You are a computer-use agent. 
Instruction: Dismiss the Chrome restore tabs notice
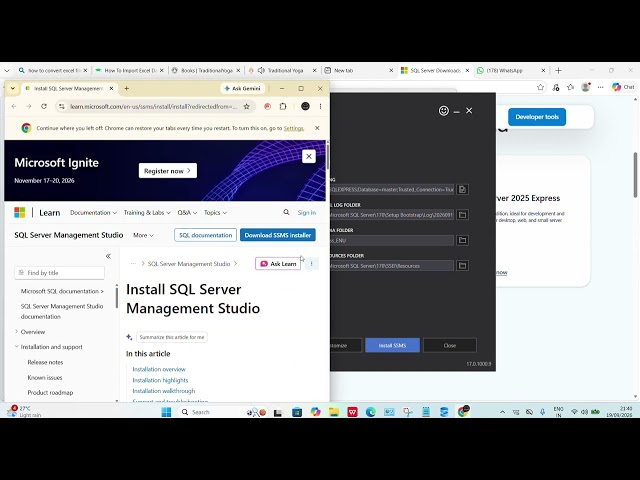317,128
